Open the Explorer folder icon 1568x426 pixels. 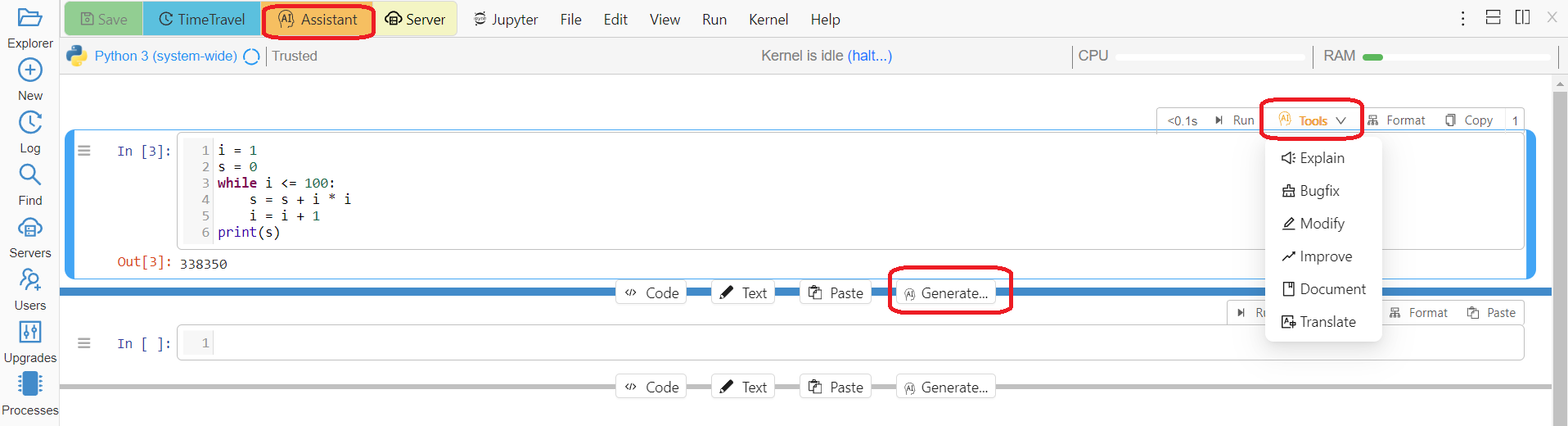30,18
